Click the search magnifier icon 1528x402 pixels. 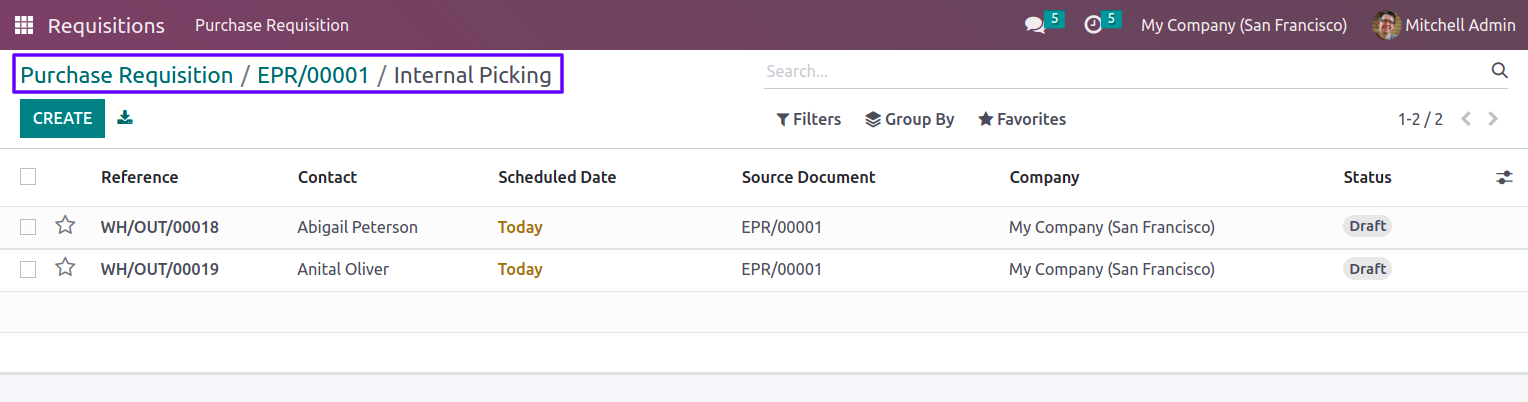point(1499,70)
